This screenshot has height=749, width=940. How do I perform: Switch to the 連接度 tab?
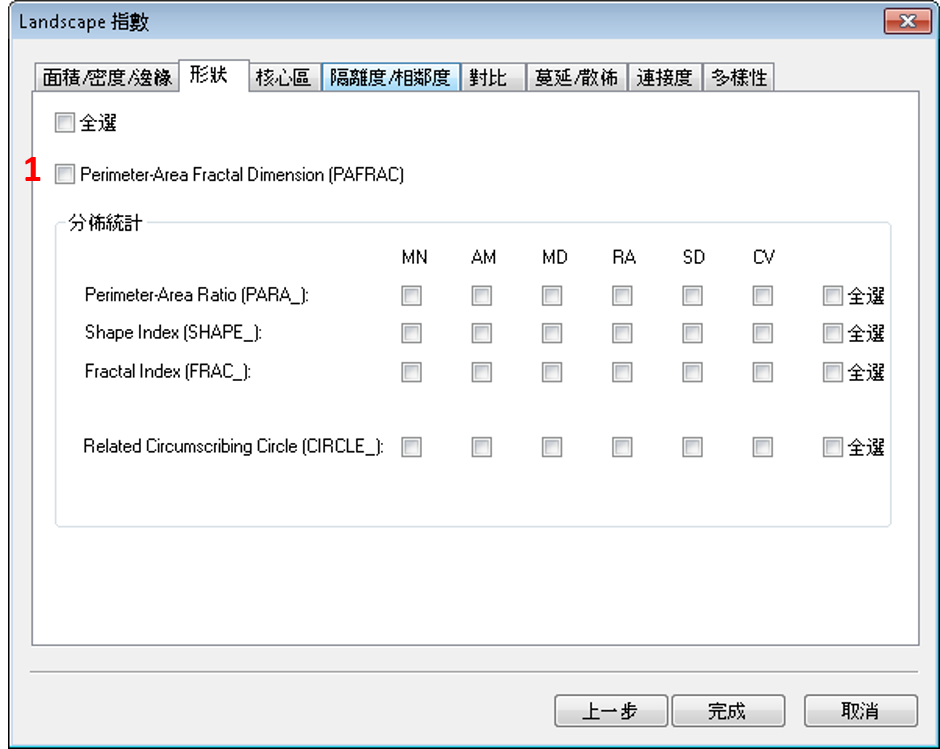coord(665,77)
